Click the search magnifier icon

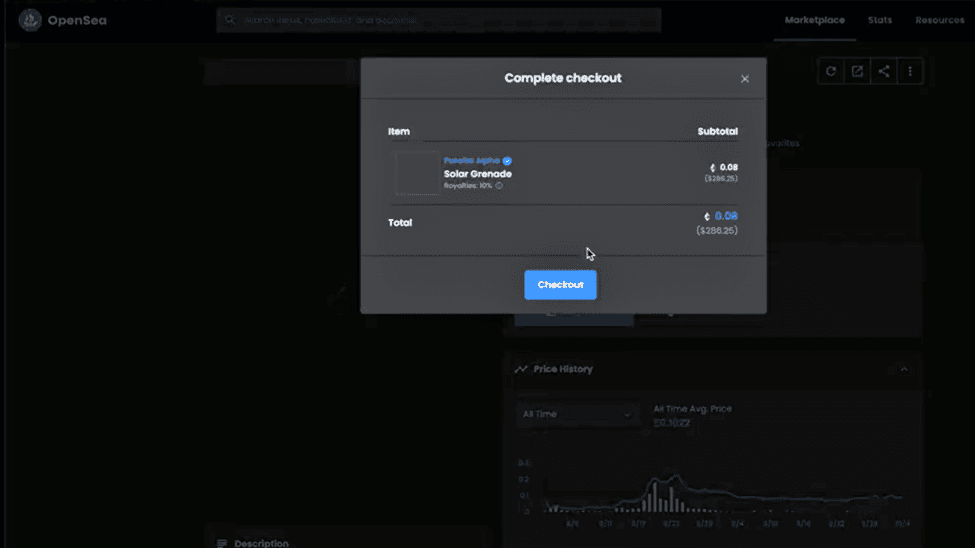click(230, 20)
